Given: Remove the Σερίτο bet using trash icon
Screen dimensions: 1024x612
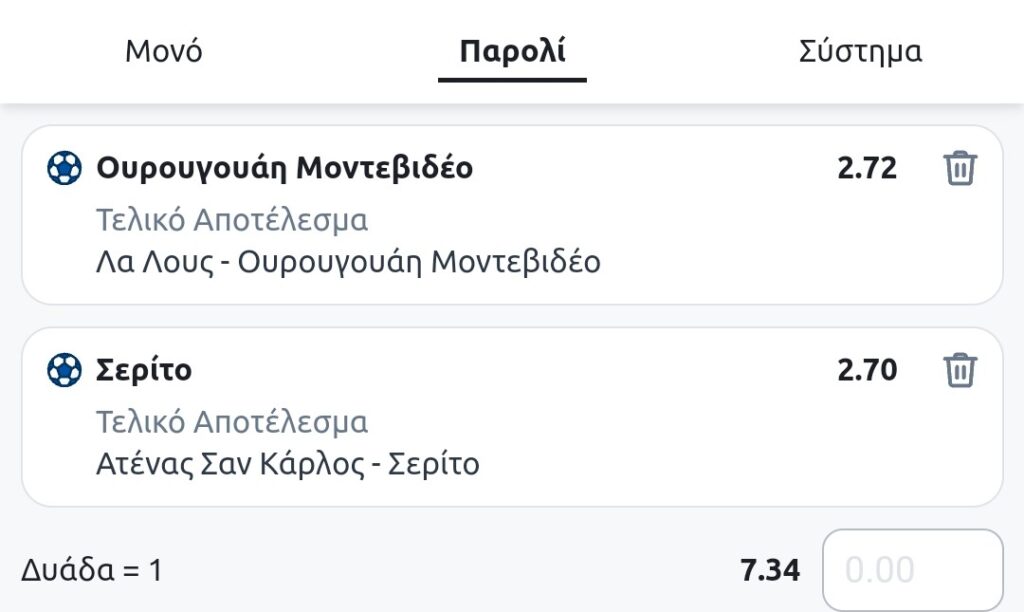Looking at the screenshot, I should (959, 370).
